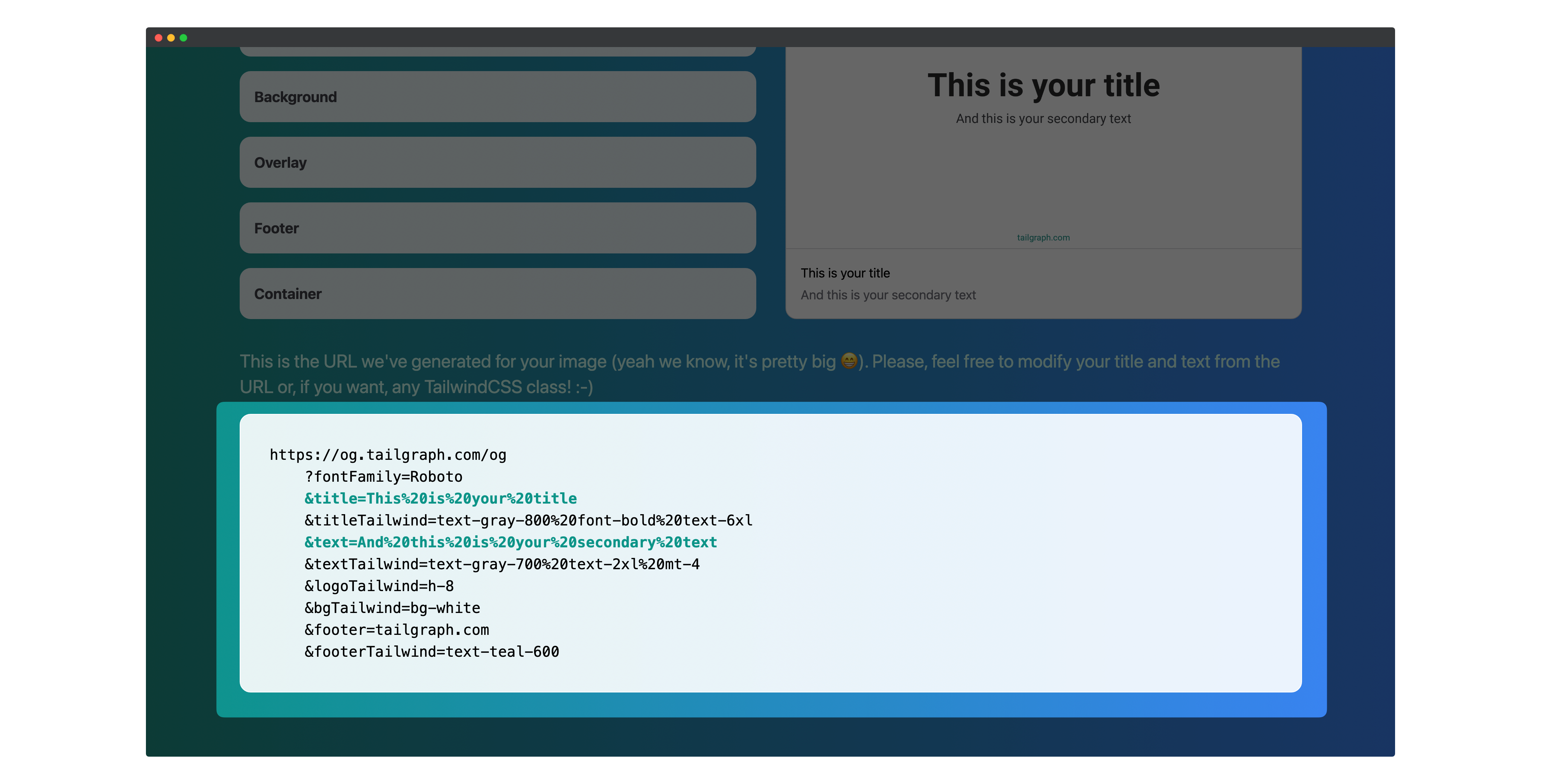This screenshot has width=1541, height=784.
Task: Expand the Container section
Action: (x=497, y=294)
